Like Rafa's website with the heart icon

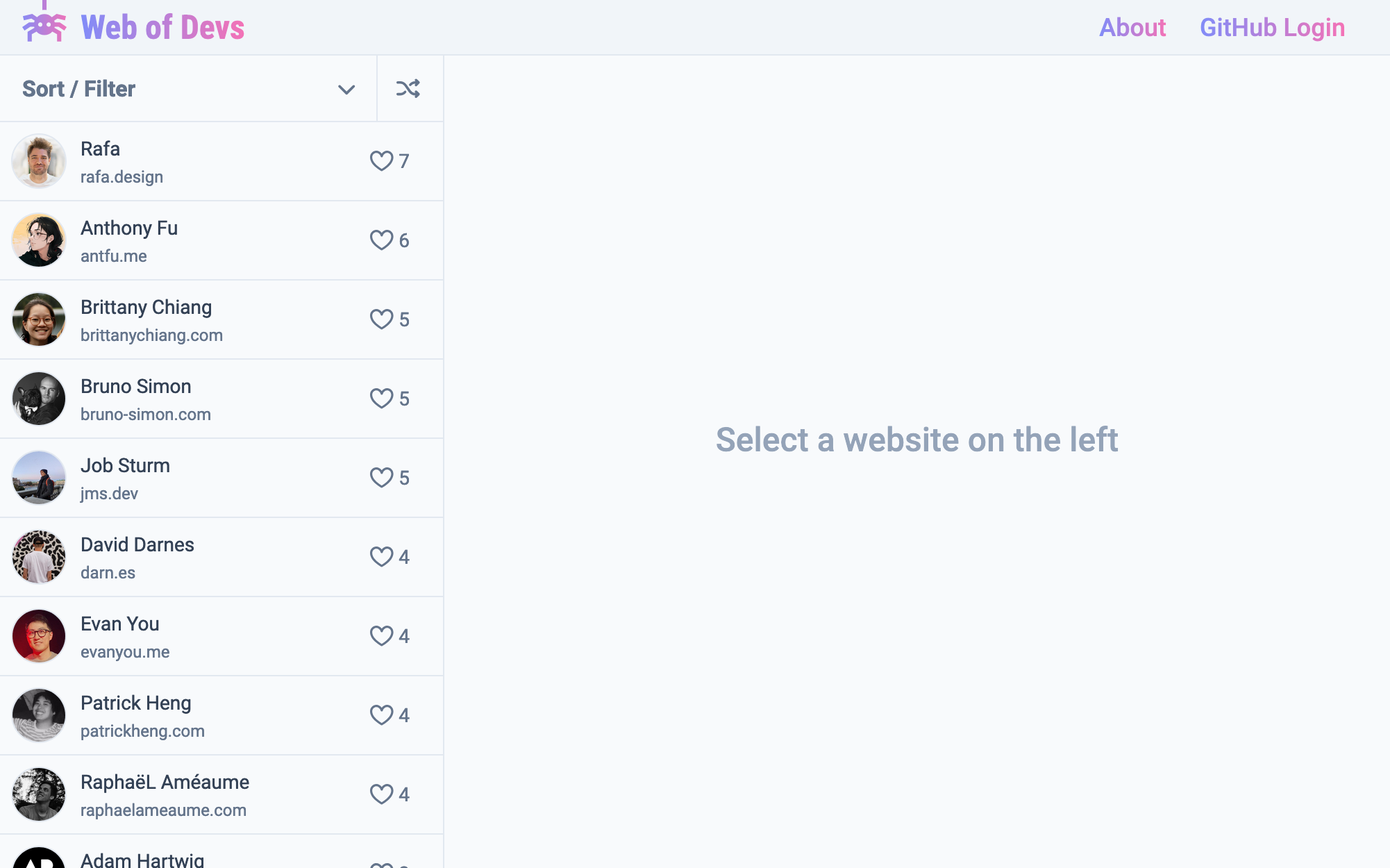[x=381, y=160]
